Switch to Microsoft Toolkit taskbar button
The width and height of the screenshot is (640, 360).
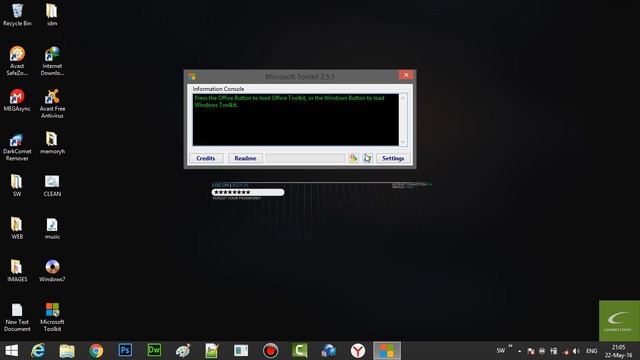coord(387,351)
